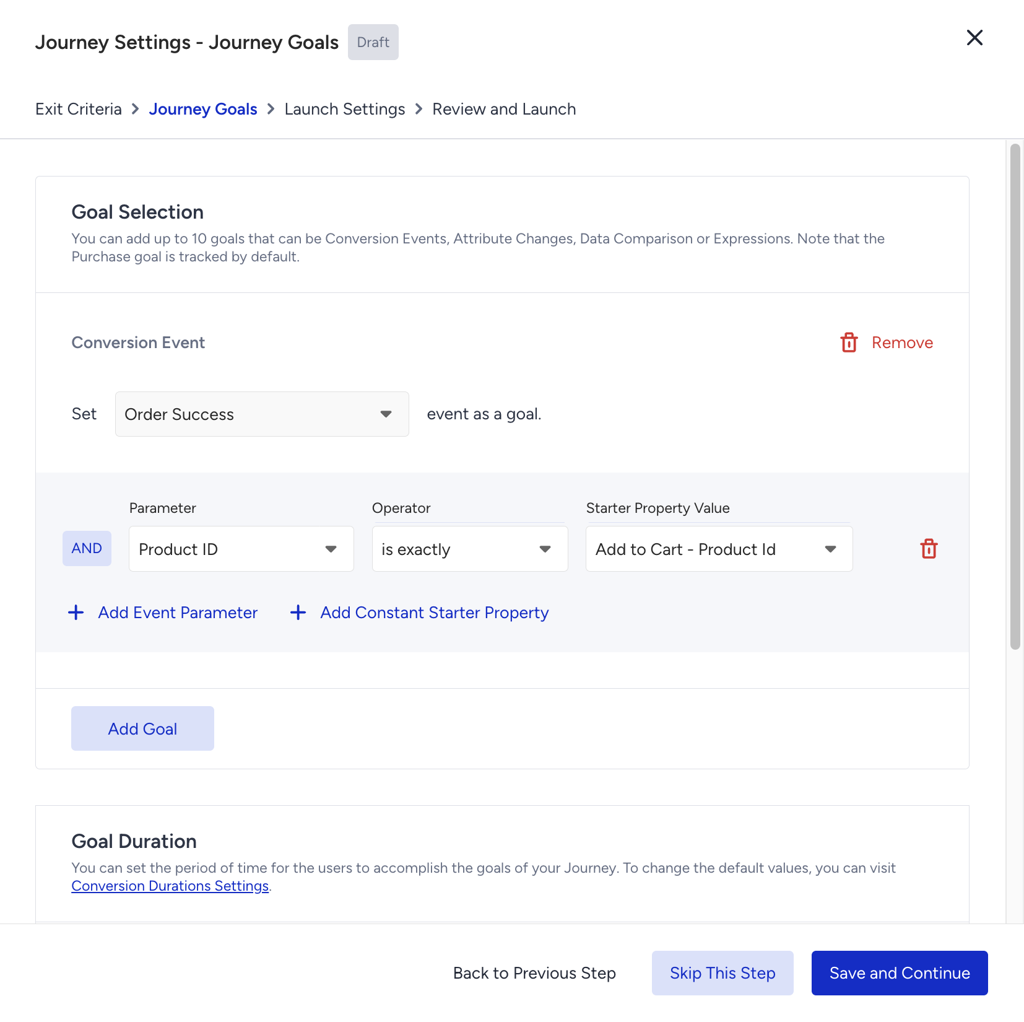This screenshot has height=1022, width=1024.
Task: Open Conversion Durations Settings link
Action: 170,886
